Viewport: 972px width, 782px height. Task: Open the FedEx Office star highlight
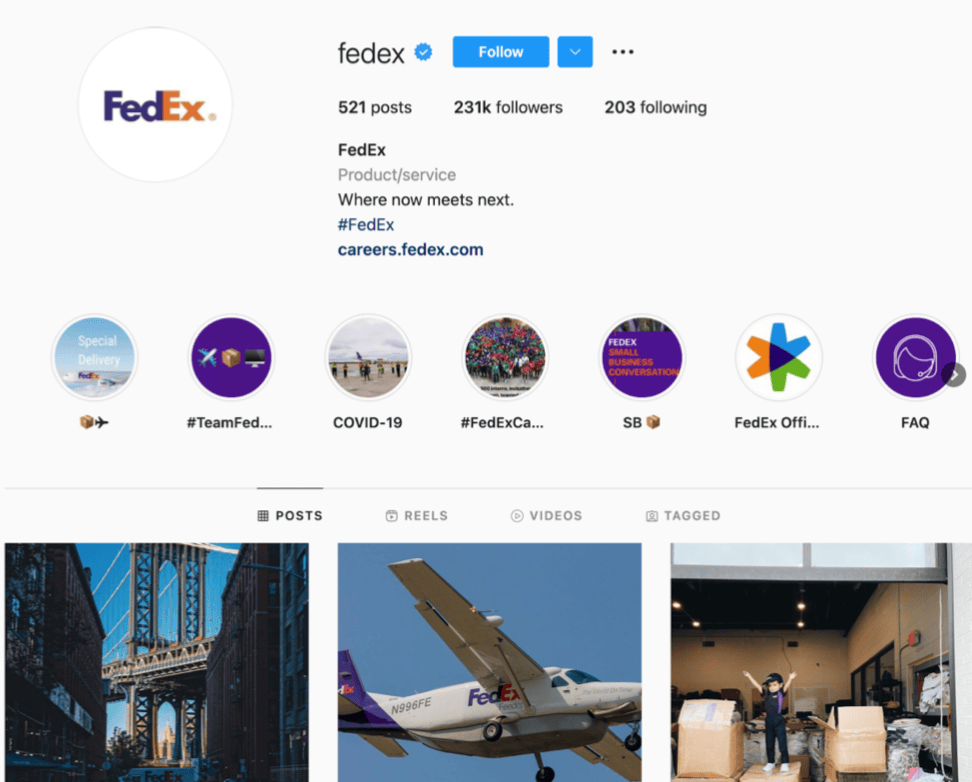coord(779,357)
